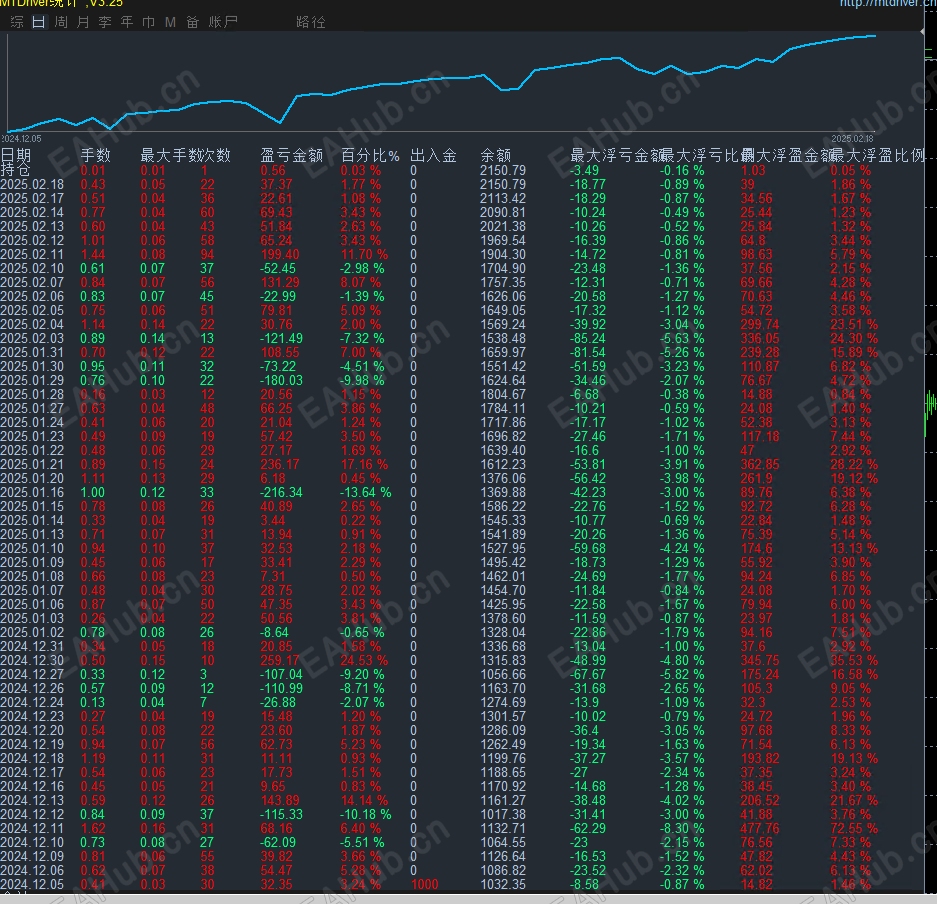This screenshot has height=904, width=937.
Task: Click chart start date 2024.12.05 label
Action: pos(22,139)
